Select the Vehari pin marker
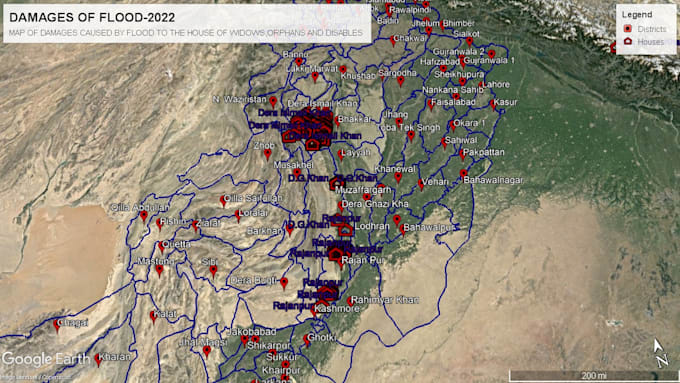 click(421, 184)
